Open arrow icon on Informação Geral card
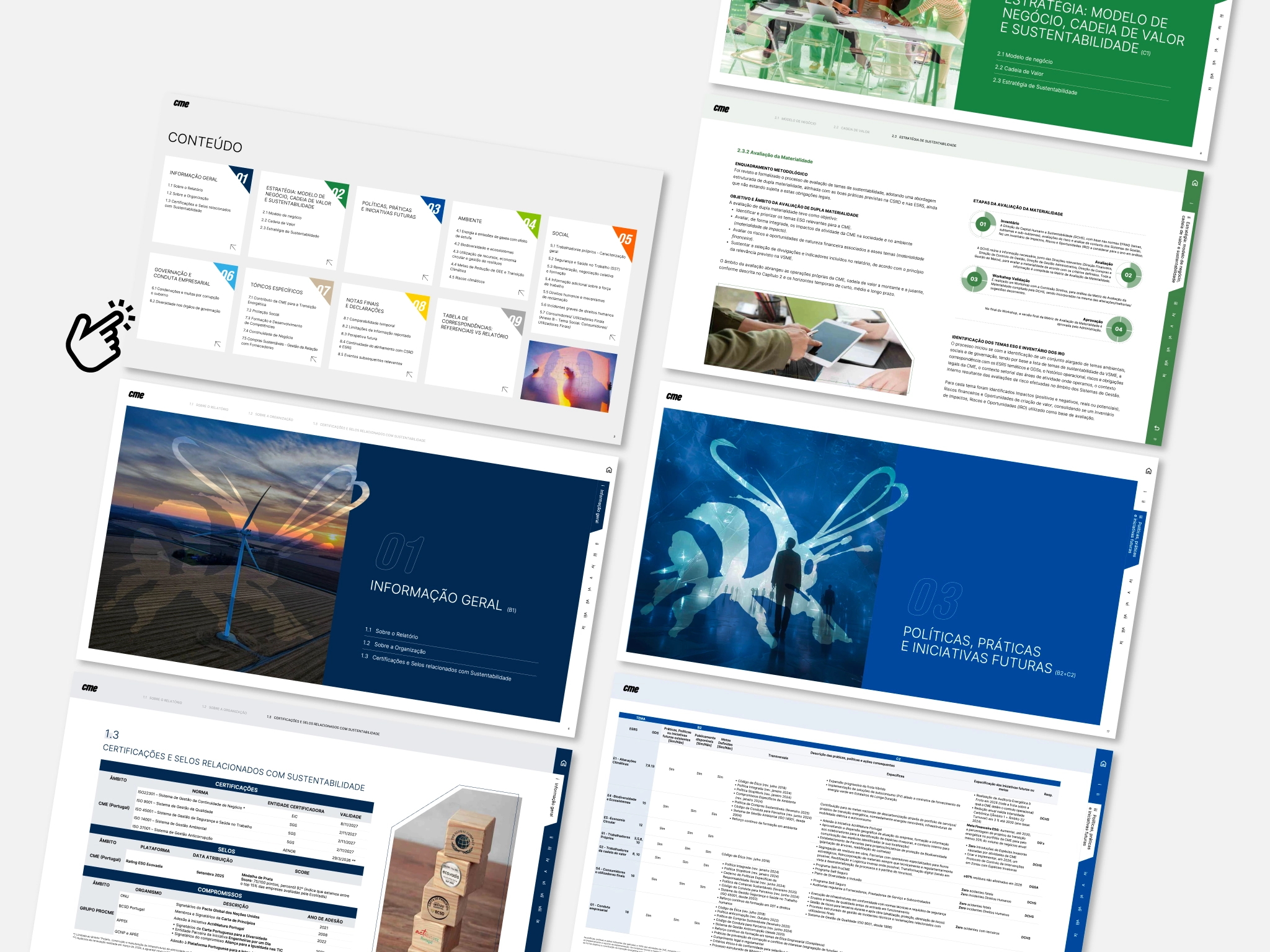1270x952 pixels. [x=233, y=247]
